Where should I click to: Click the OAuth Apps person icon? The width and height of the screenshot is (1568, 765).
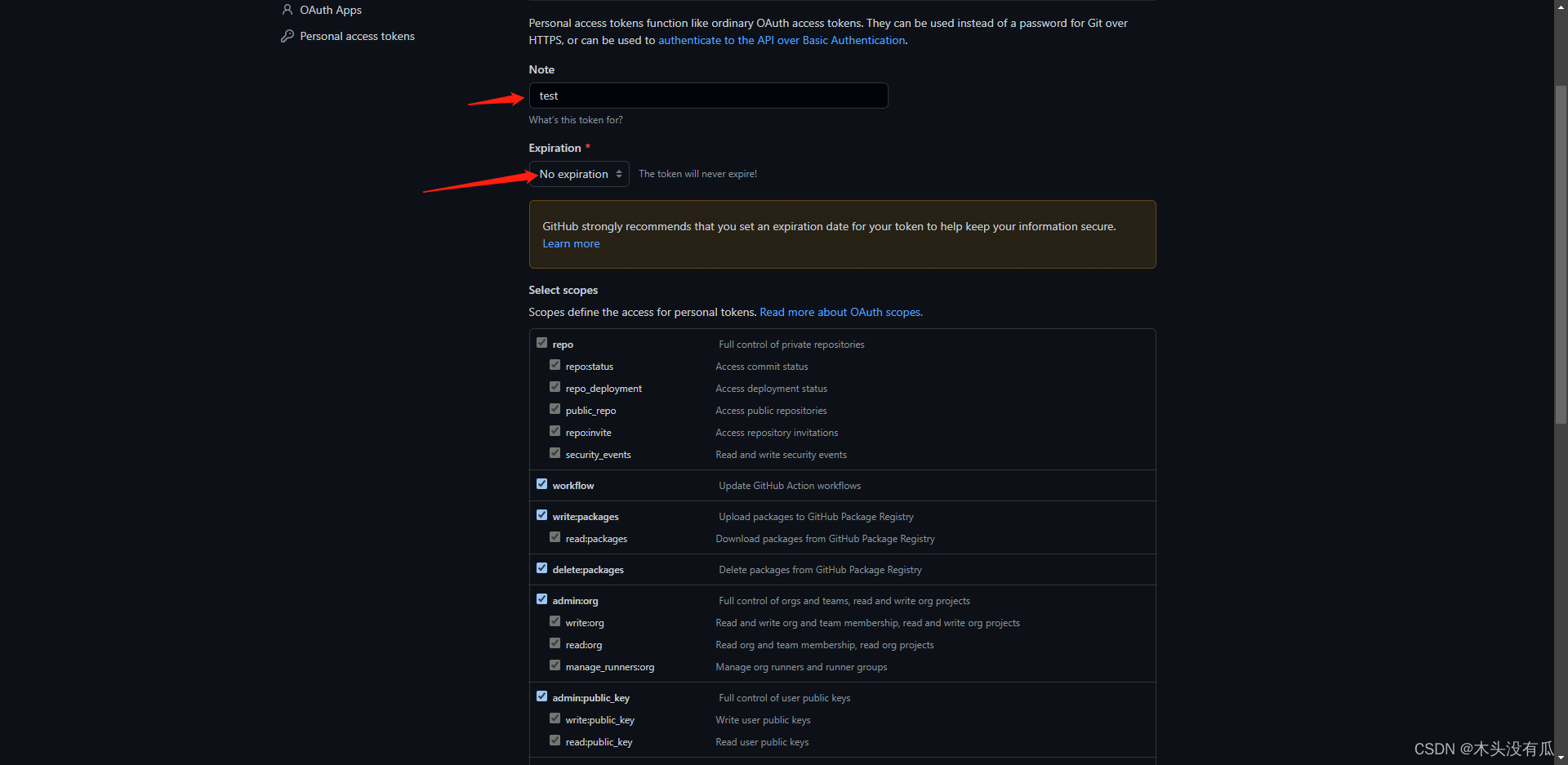tap(287, 10)
